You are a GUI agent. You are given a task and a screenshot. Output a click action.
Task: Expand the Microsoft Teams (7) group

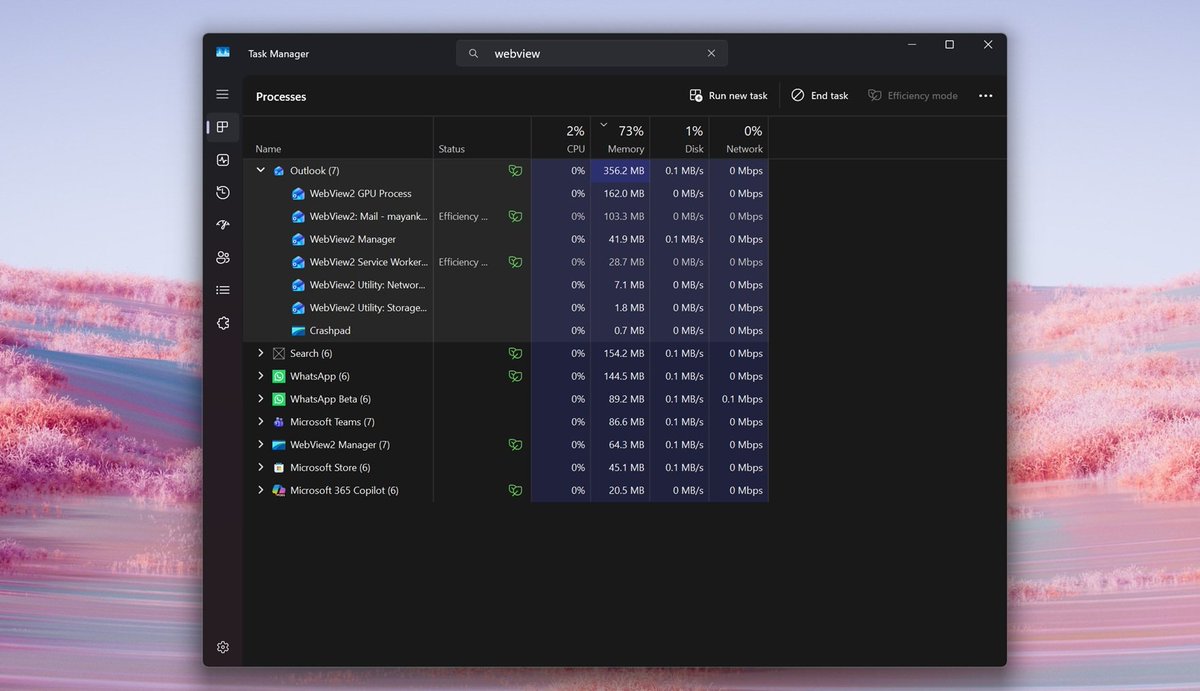[x=261, y=422]
